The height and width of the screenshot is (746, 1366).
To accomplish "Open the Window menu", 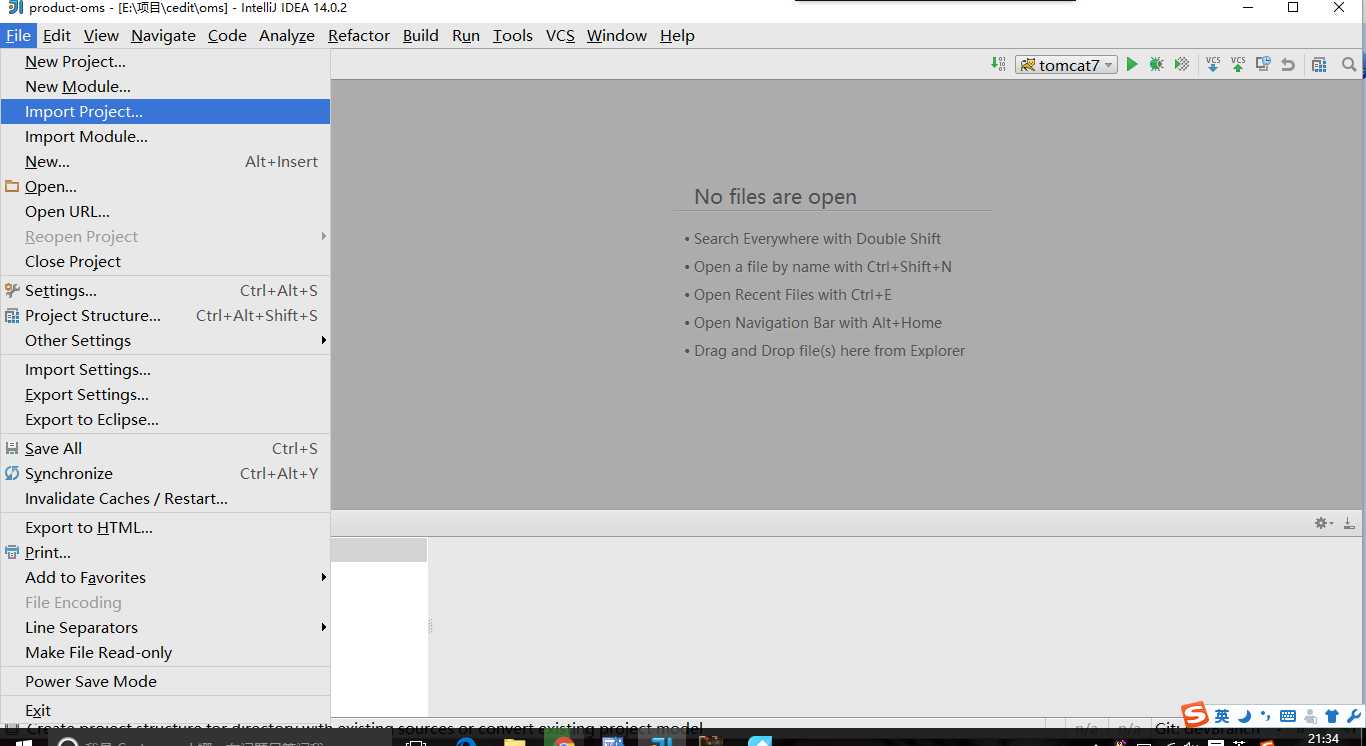I will click(x=617, y=35).
